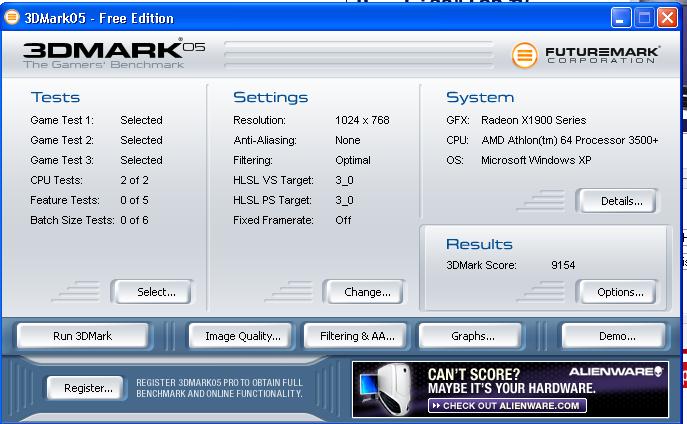Open results Options...

617,292
